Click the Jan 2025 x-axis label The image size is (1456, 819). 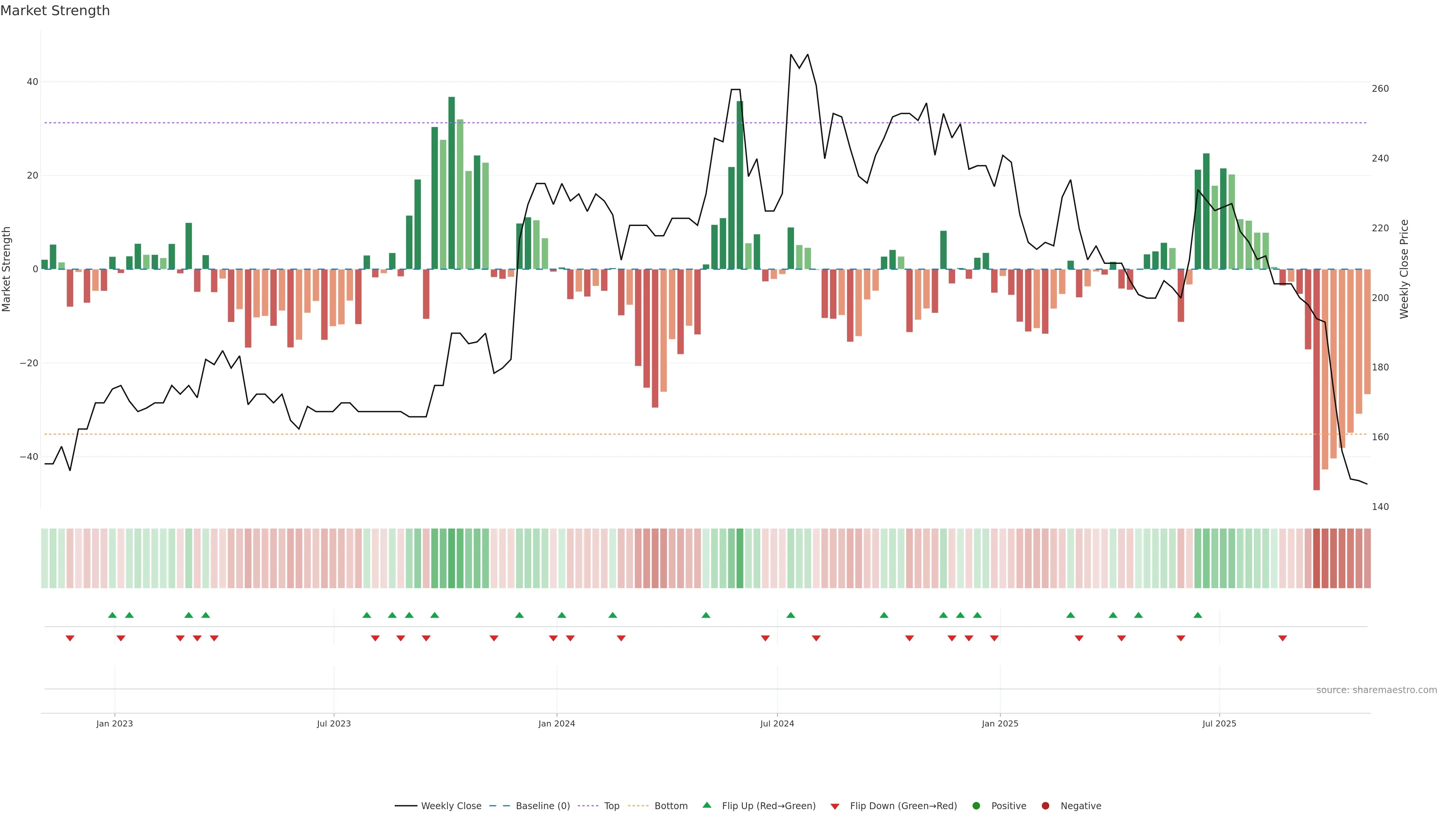(1000, 723)
